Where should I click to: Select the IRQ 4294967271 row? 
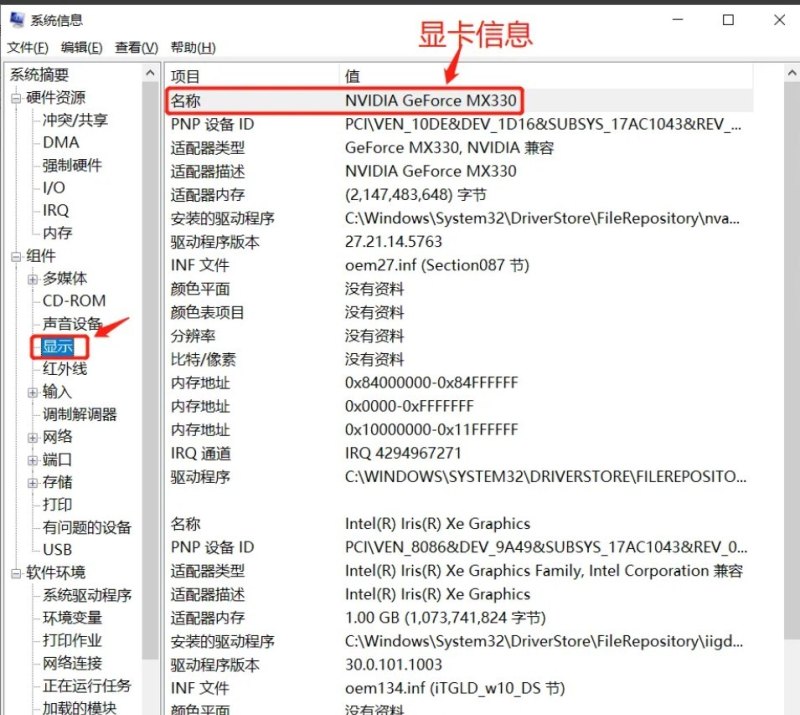459,453
